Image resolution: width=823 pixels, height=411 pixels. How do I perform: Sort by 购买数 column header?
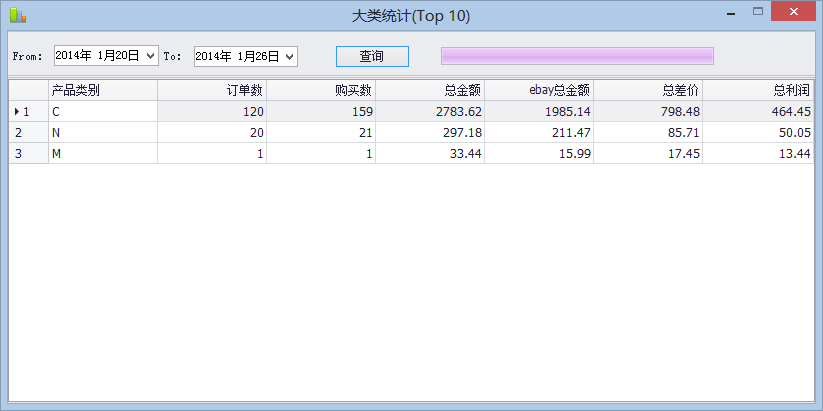321,90
